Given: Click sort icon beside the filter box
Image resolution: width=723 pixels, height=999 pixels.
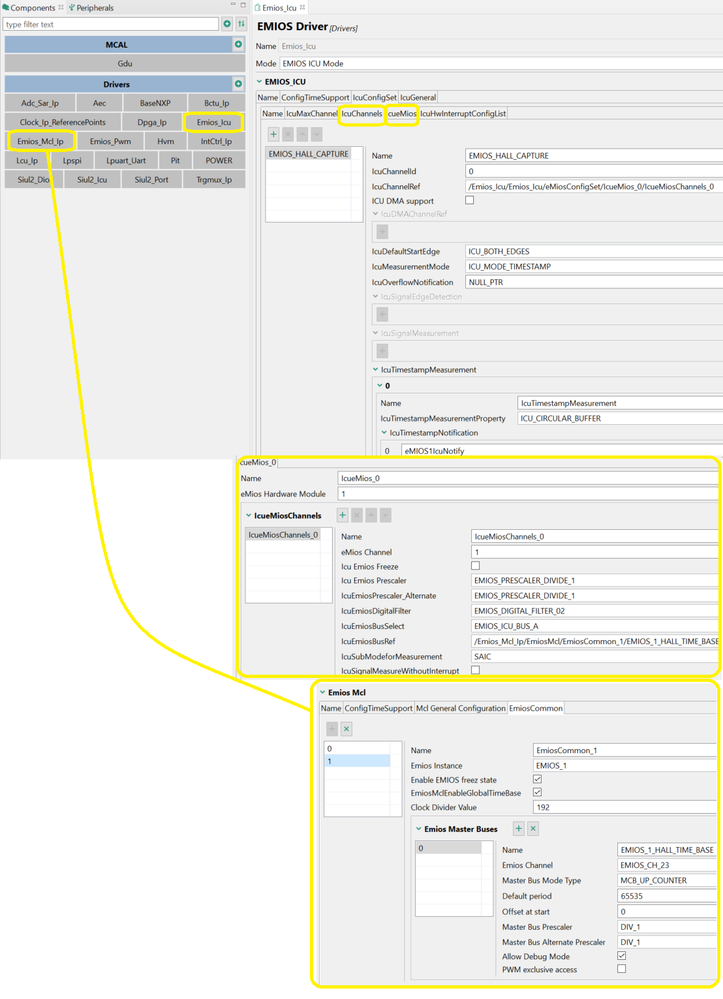Looking at the screenshot, I should (241, 24).
